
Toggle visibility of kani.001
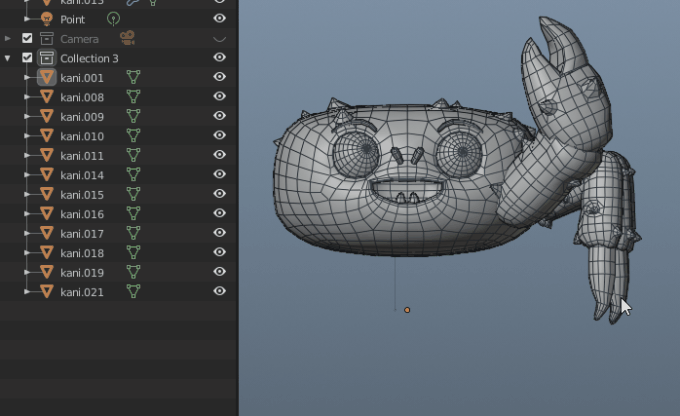pyautogui.click(x=220, y=77)
